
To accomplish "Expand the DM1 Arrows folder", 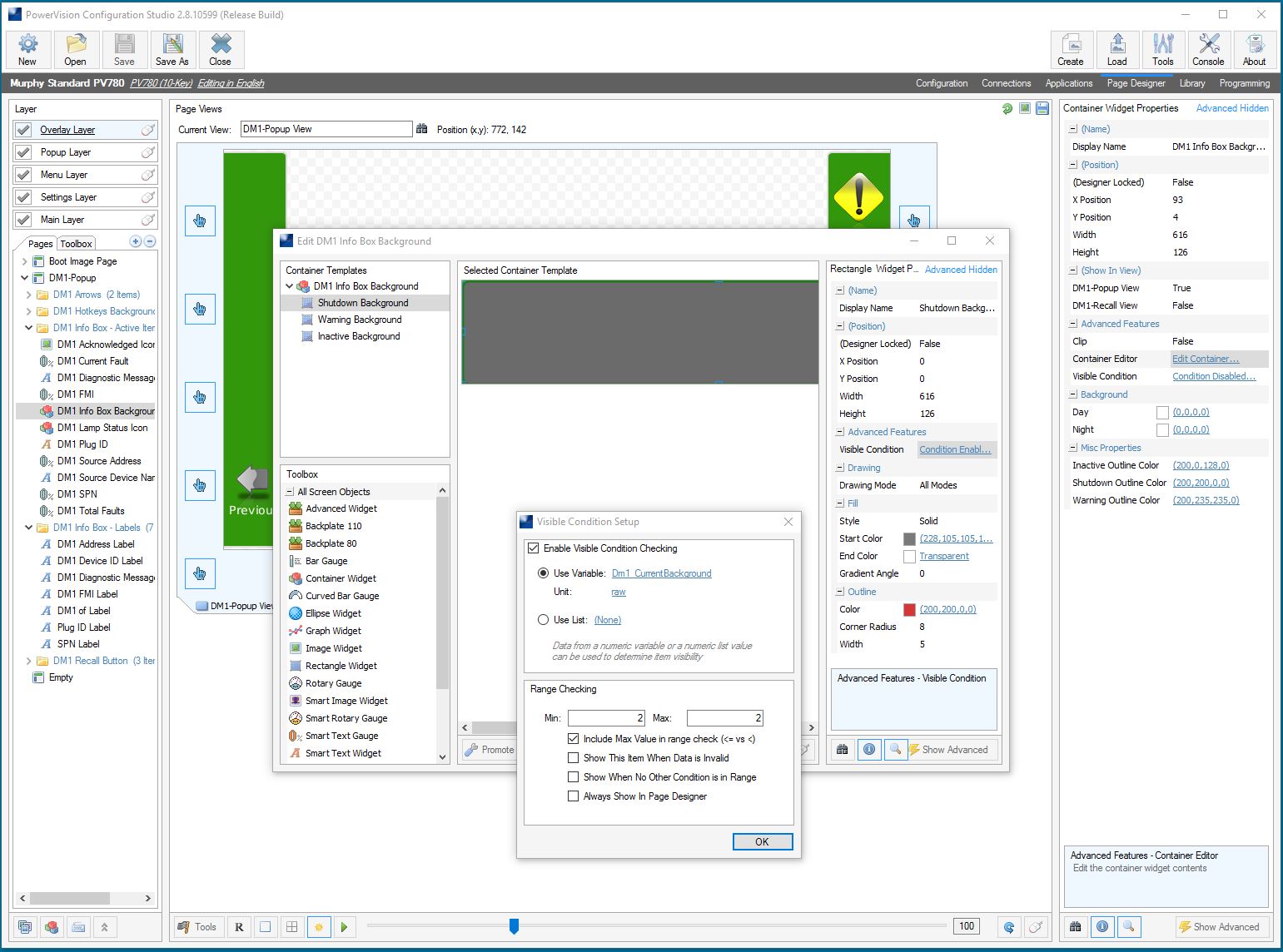I will (x=29, y=295).
